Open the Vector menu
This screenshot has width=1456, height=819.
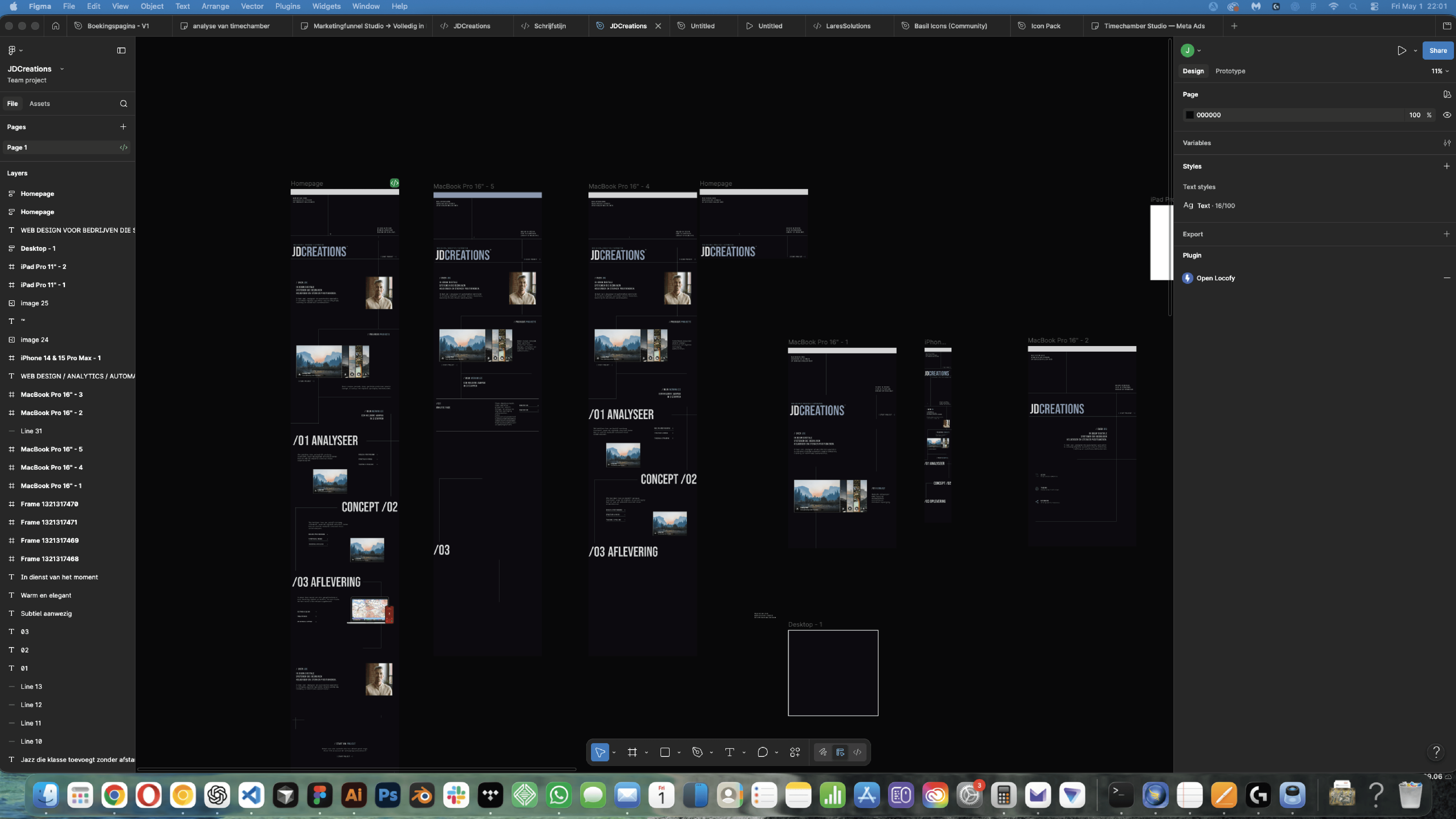(x=252, y=6)
